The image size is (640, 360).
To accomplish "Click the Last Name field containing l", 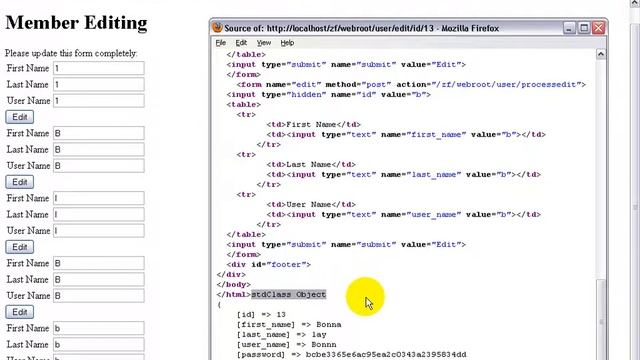I will click(99, 214).
